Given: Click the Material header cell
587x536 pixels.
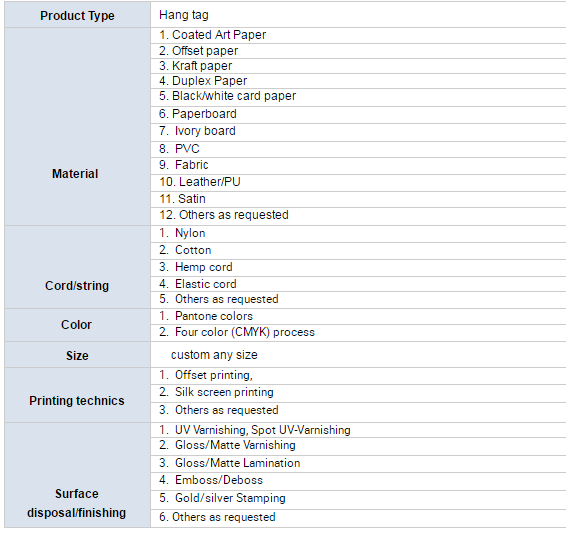Looking at the screenshot, I should [77, 127].
